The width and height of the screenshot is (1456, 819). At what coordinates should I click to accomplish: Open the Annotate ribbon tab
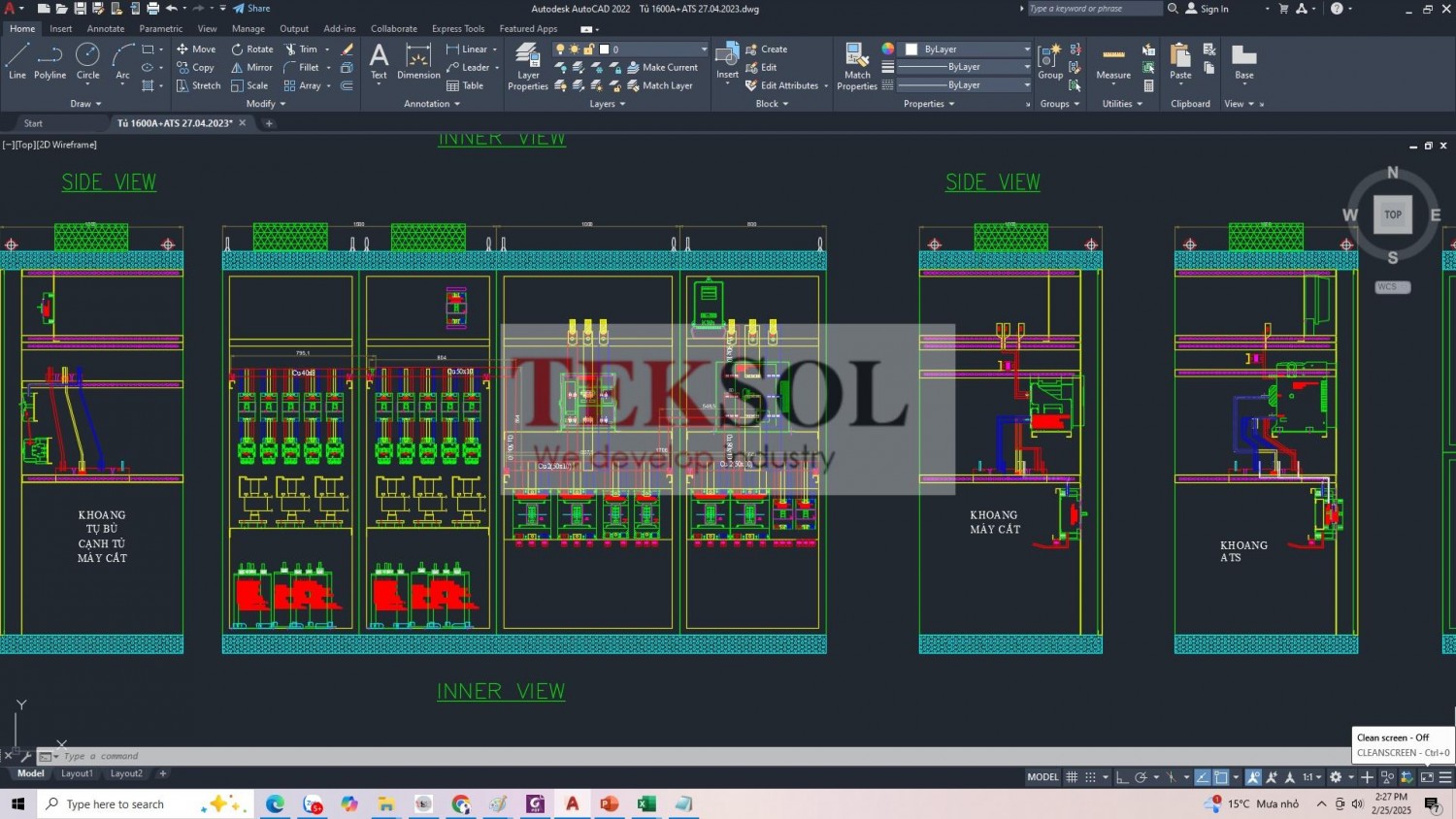106,29
